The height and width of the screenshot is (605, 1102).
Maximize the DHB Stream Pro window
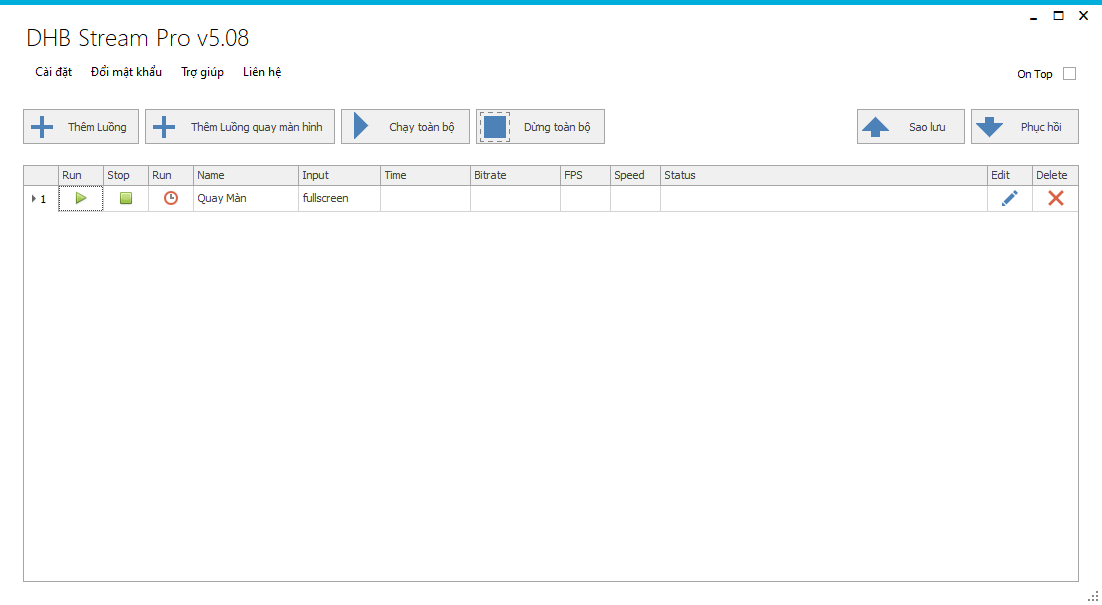click(x=1058, y=16)
